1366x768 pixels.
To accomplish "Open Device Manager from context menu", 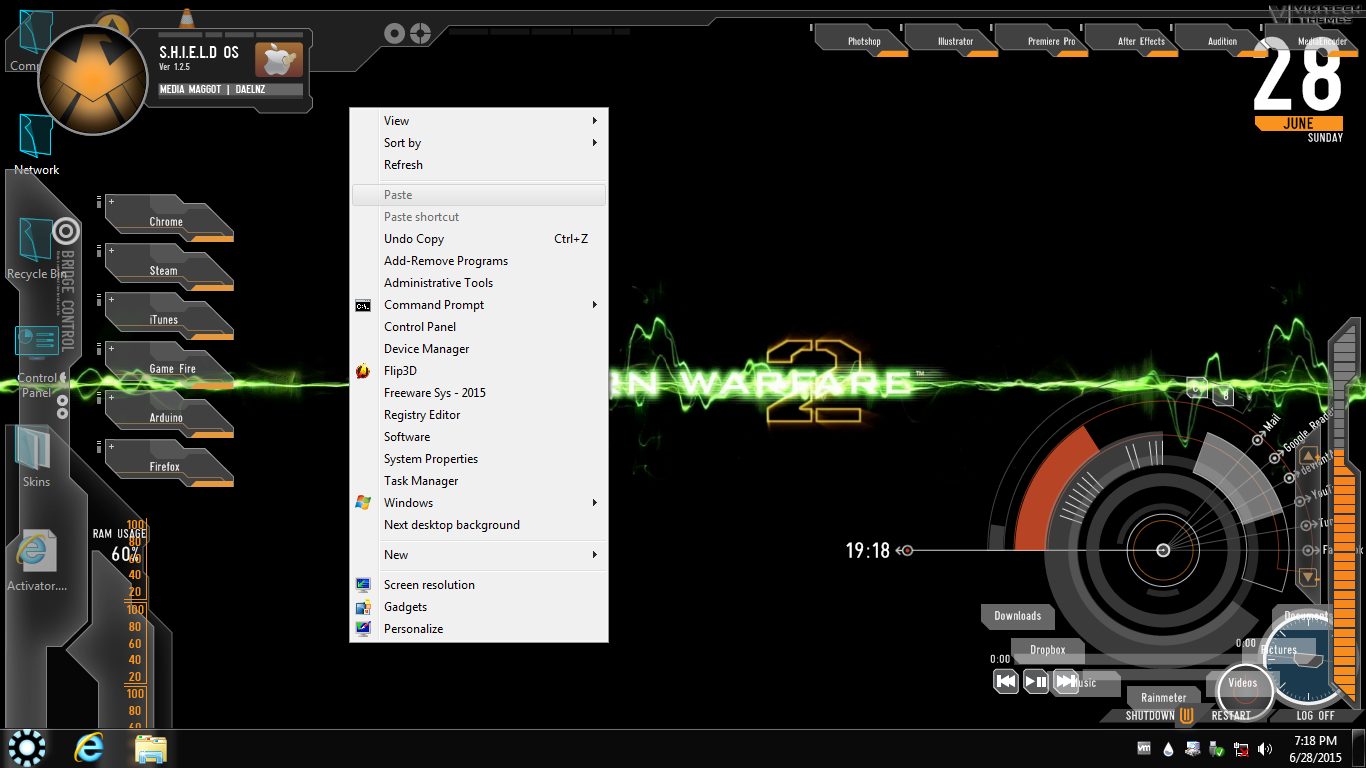I will coord(479,349).
